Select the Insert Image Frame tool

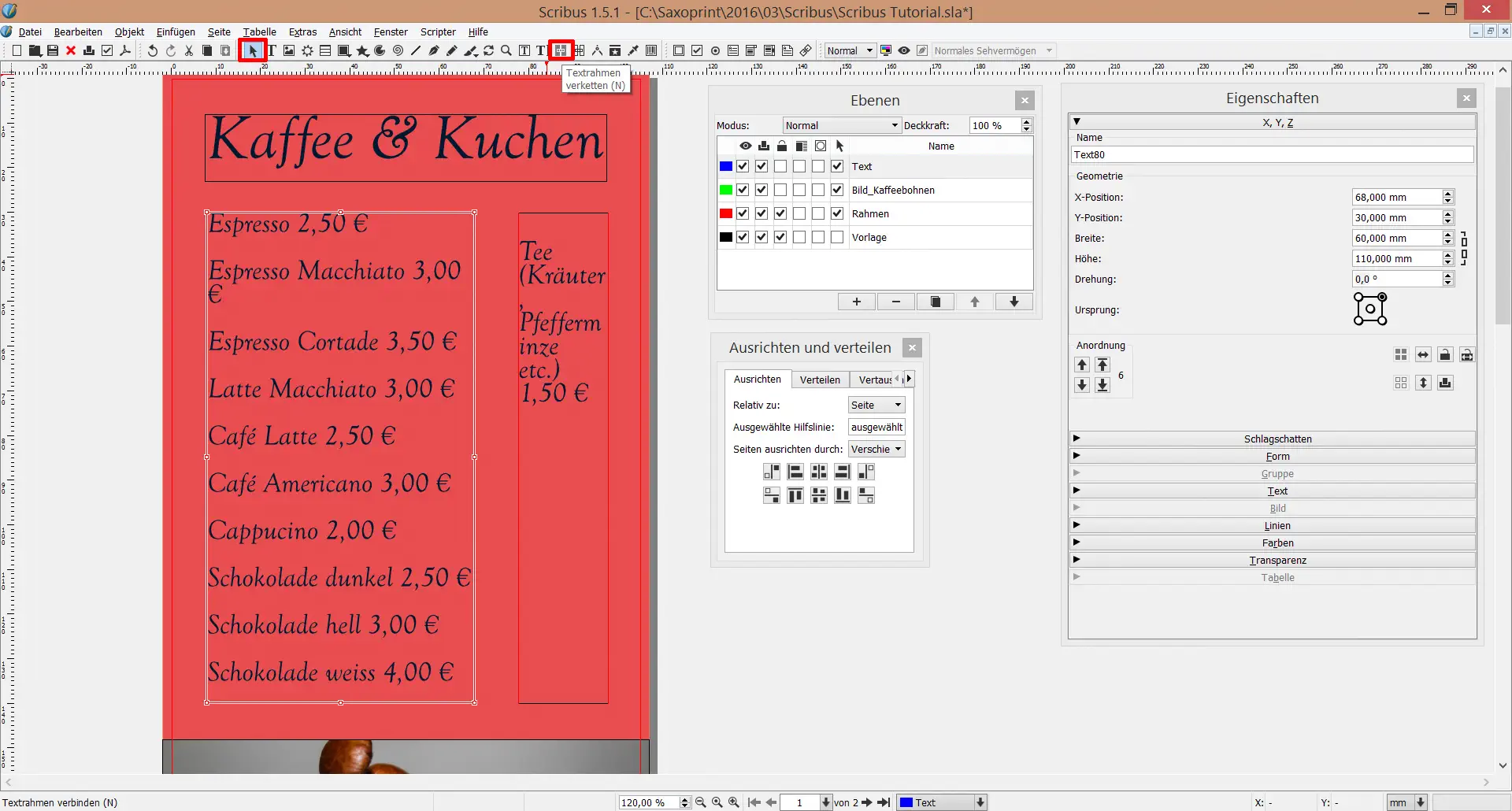[x=289, y=50]
